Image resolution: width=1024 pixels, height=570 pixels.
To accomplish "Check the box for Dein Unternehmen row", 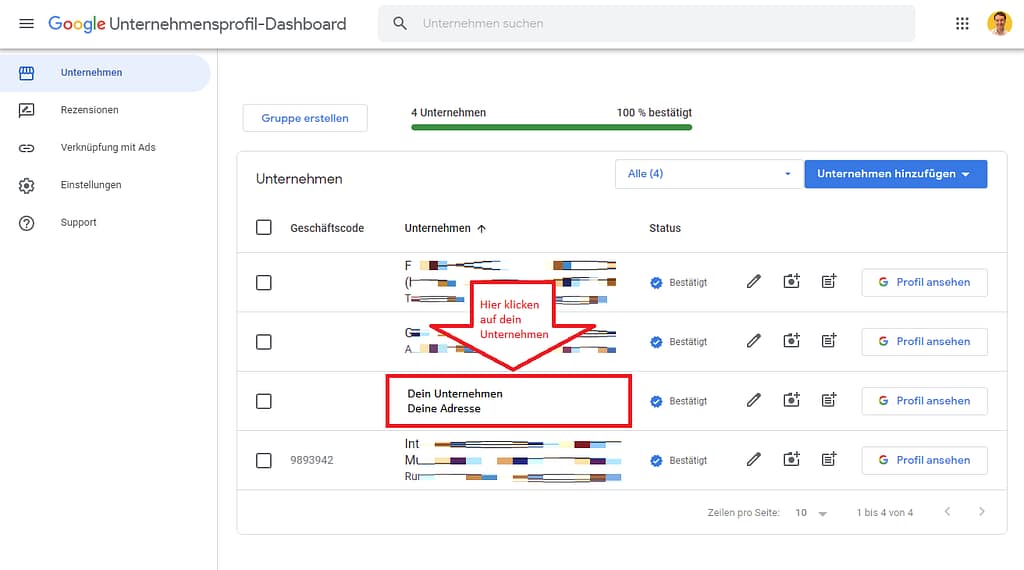I will (x=264, y=401).
